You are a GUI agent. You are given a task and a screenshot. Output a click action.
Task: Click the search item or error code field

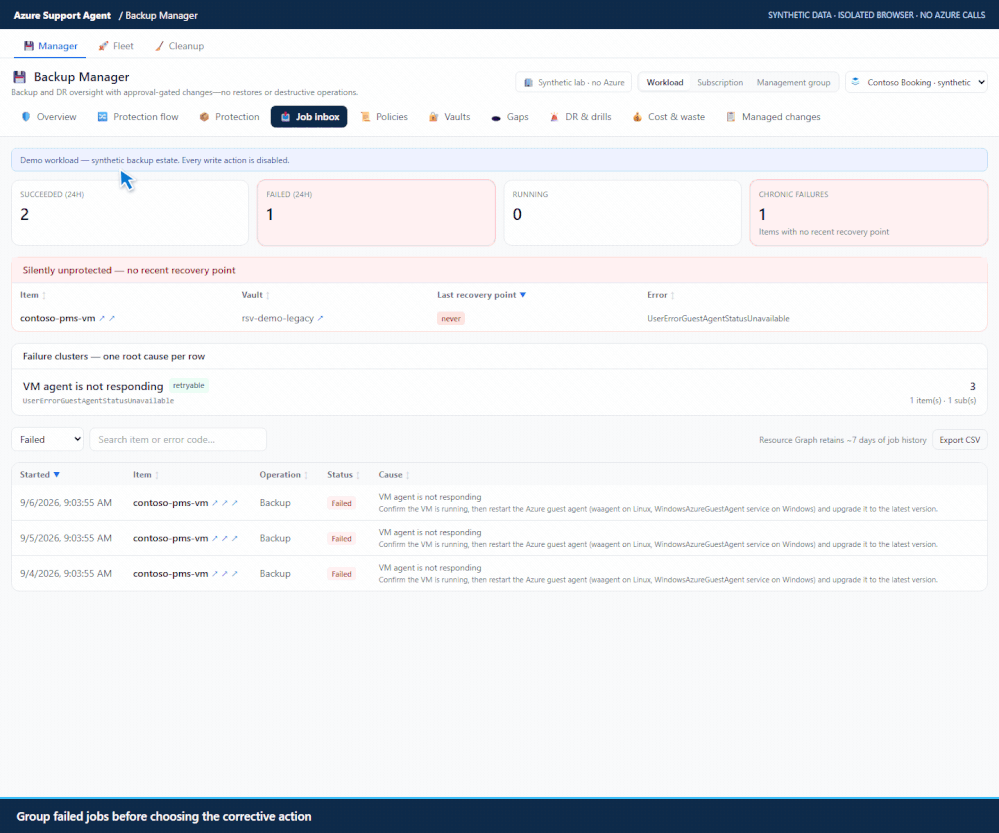(178, 439)
